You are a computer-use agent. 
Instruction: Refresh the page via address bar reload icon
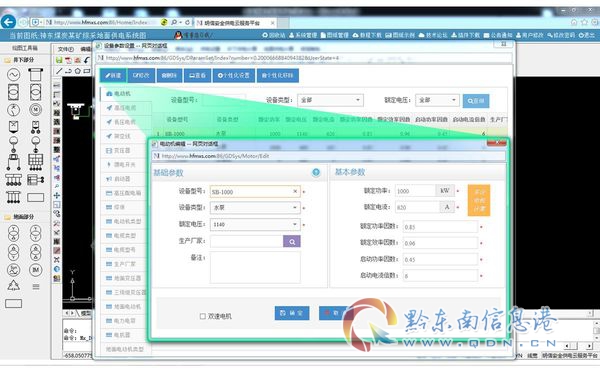pos(188,23)
